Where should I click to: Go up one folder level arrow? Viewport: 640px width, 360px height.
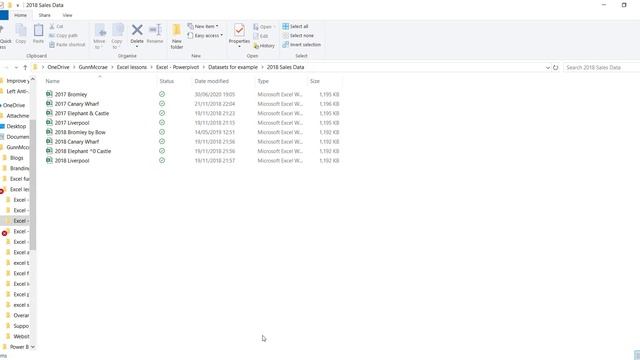pyautogui.click(x=25, y=67)
